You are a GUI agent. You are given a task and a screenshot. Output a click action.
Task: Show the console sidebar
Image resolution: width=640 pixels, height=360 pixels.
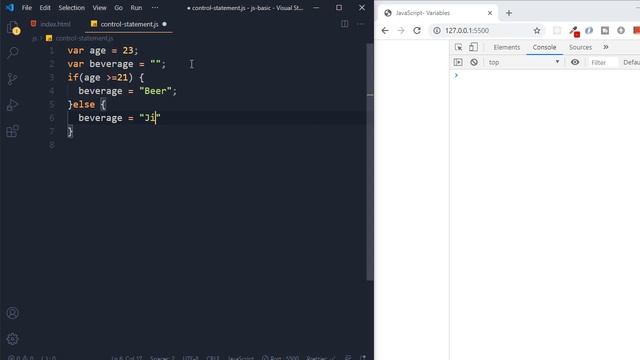458,62
